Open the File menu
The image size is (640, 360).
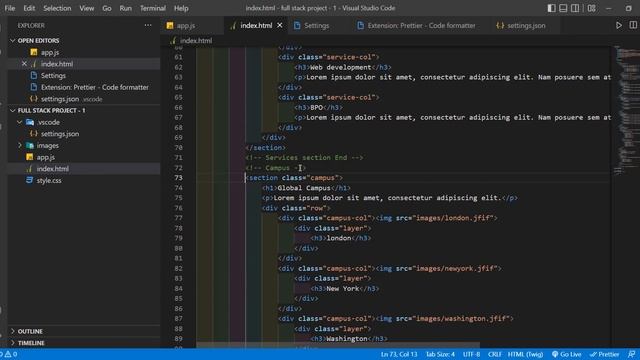[x=9, y=8]
